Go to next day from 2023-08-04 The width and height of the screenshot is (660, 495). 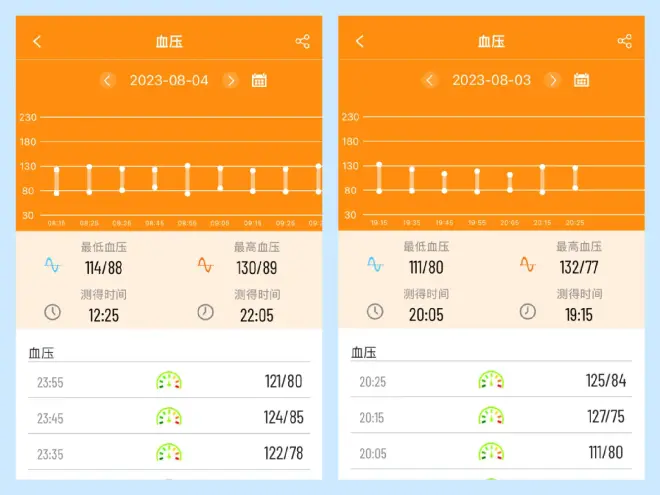[231, 80]
